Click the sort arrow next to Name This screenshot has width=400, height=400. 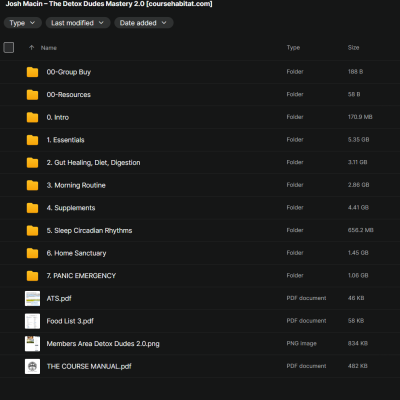point(31,48)
